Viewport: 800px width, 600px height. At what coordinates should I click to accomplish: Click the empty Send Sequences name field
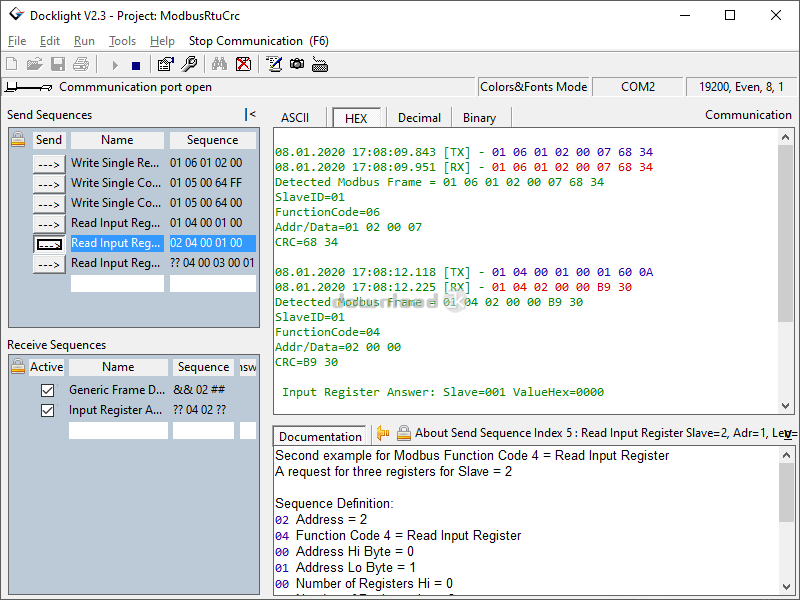[x=117, y=284]
